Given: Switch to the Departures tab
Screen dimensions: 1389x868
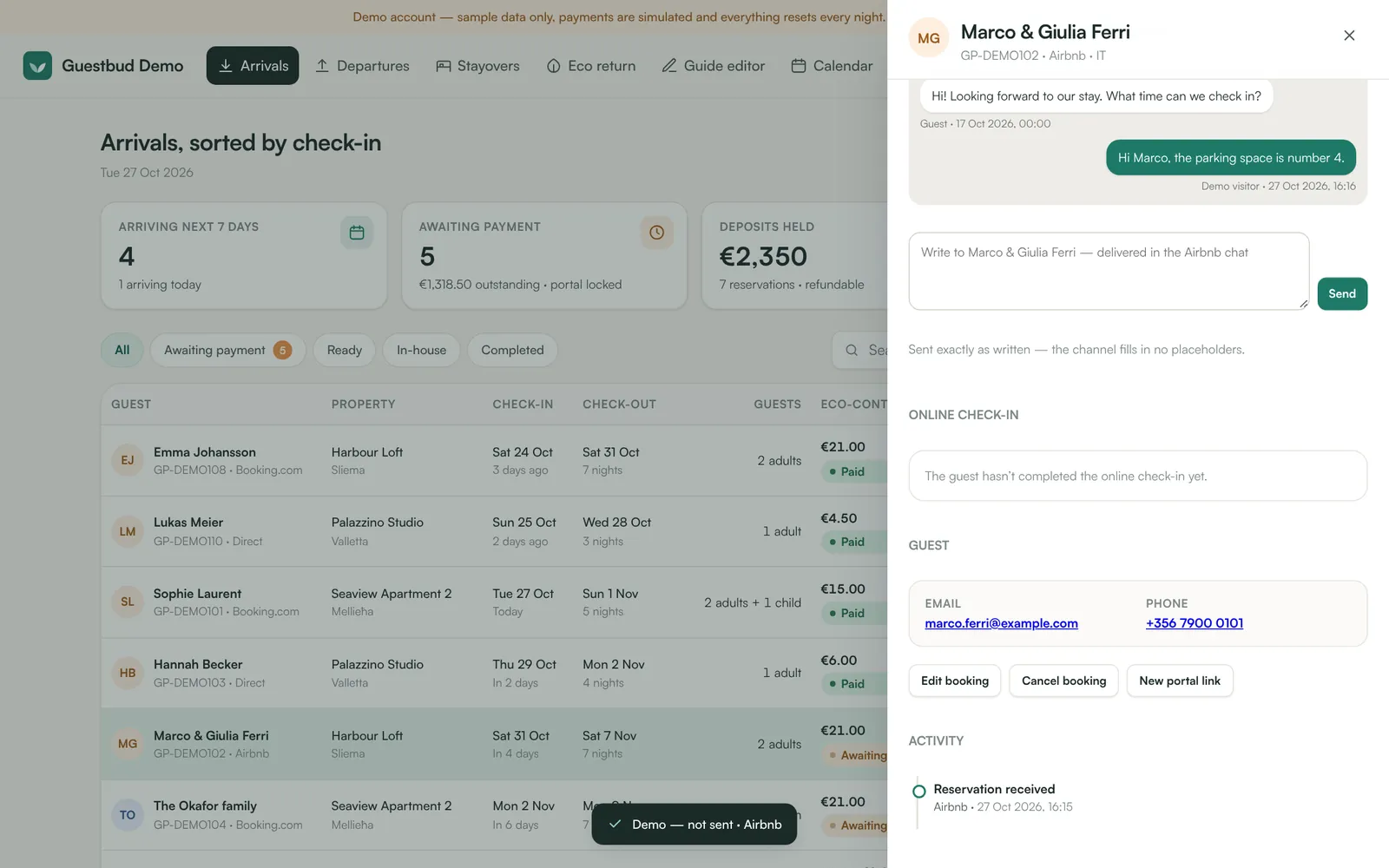Looking at the screenshot, I should [362, 65].
